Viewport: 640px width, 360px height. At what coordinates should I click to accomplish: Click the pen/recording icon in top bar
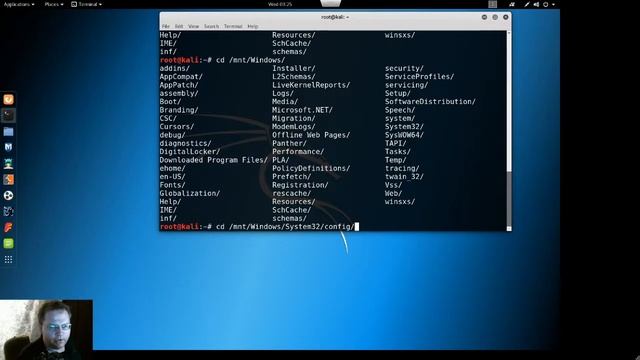[527, 4]
